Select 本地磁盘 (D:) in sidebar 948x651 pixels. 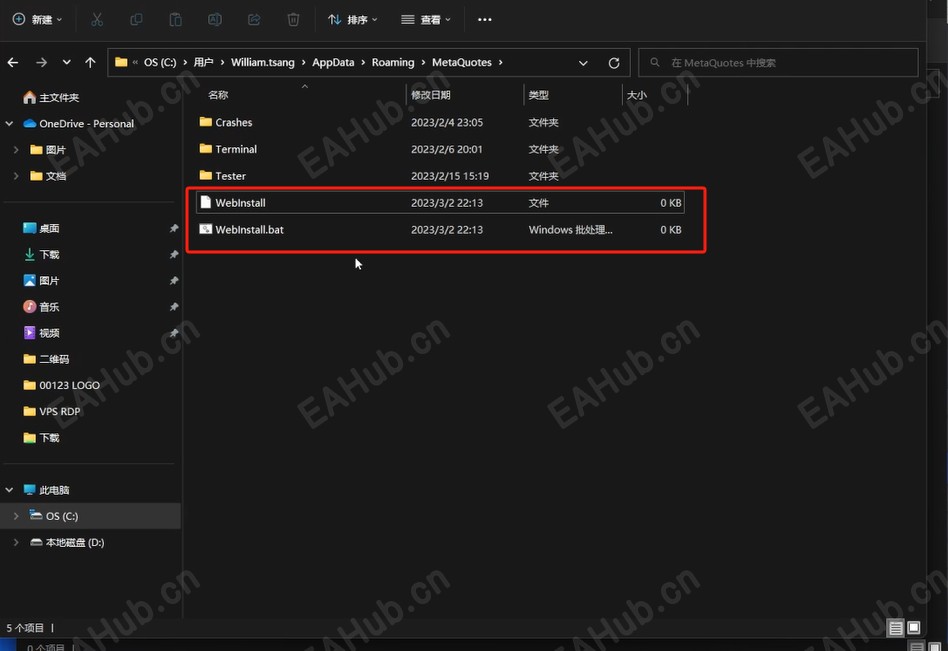click(67, 542)
